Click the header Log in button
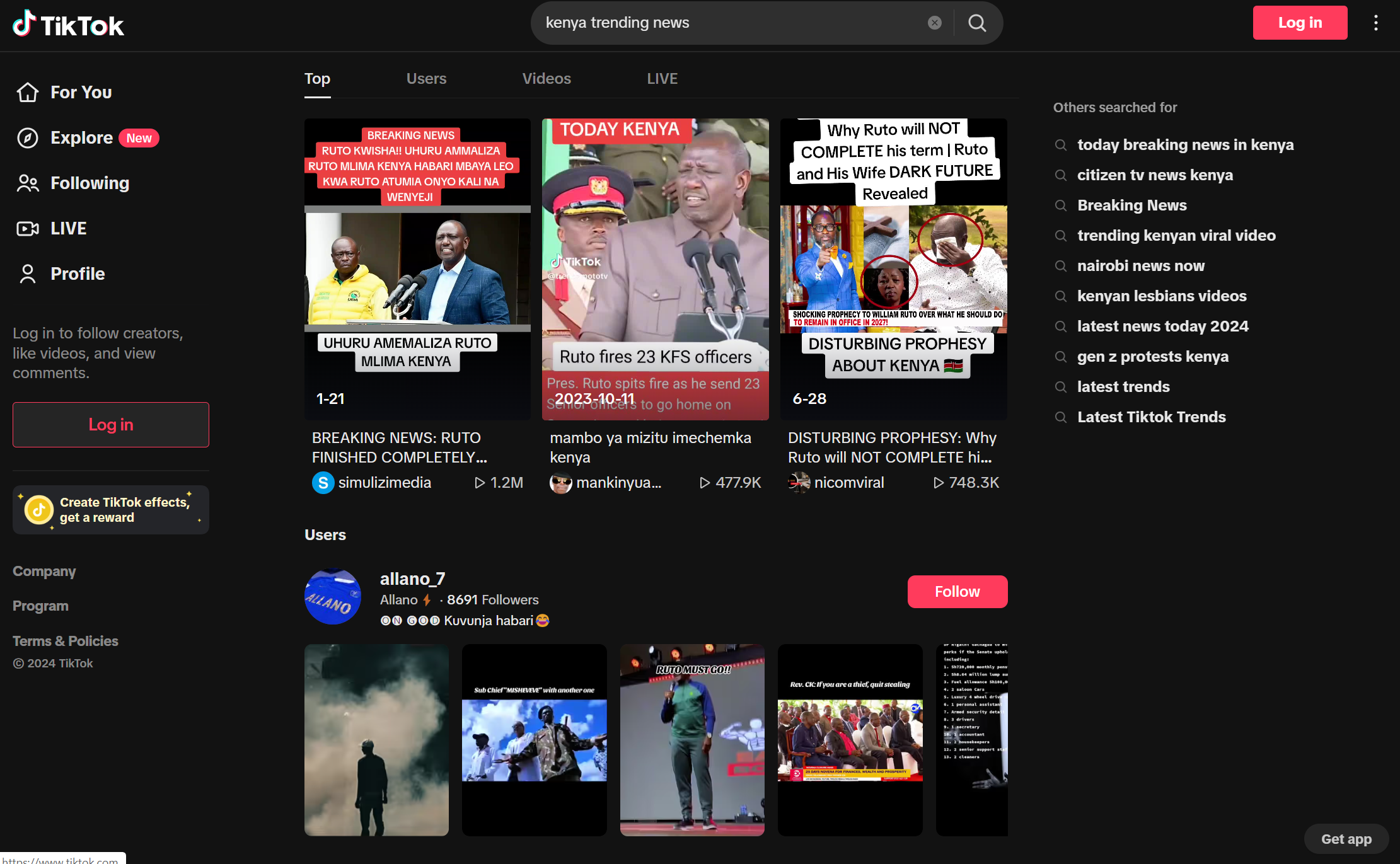This screenshot has width=1400, height=864. (1300, 23)
